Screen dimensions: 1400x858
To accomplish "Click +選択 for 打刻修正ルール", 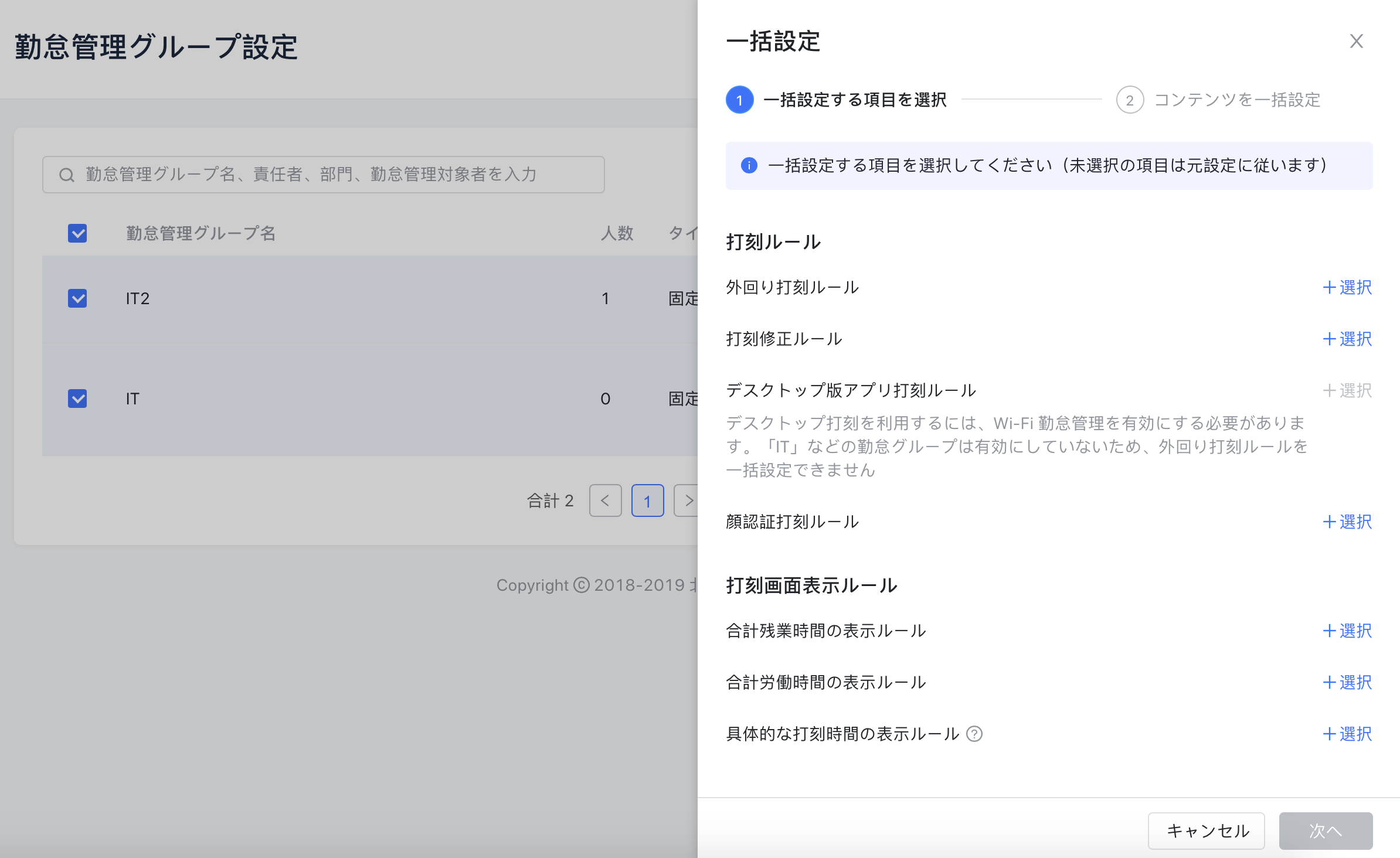I will 1347,339.
